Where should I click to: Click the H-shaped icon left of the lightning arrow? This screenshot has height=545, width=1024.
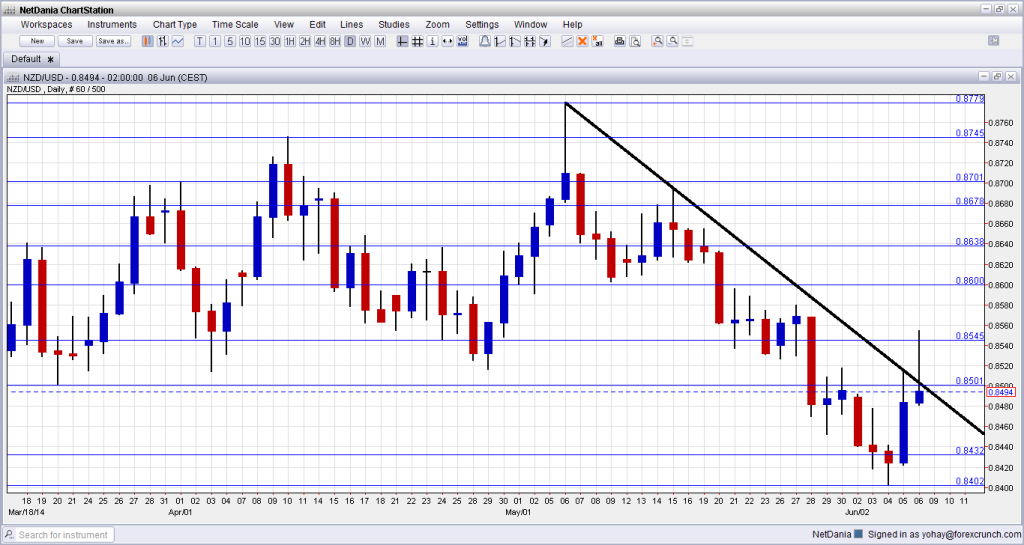click(x=530, y=41)
